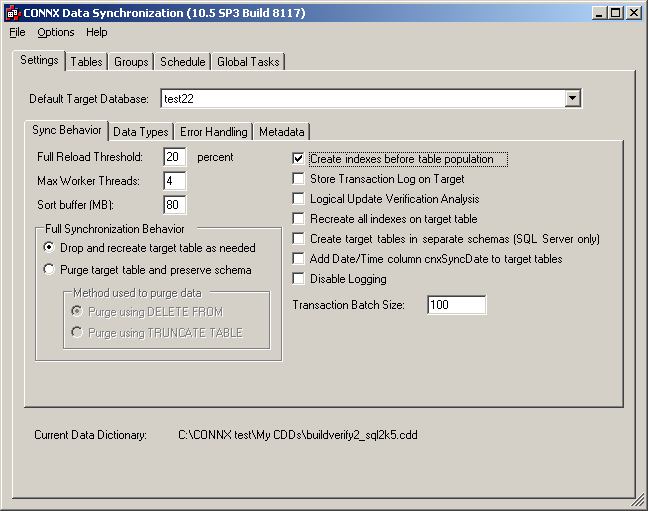Maximize the CONNX Data Synchronization window
The width and height of the screenshot is (648, 511).
(x=615, y=13)
